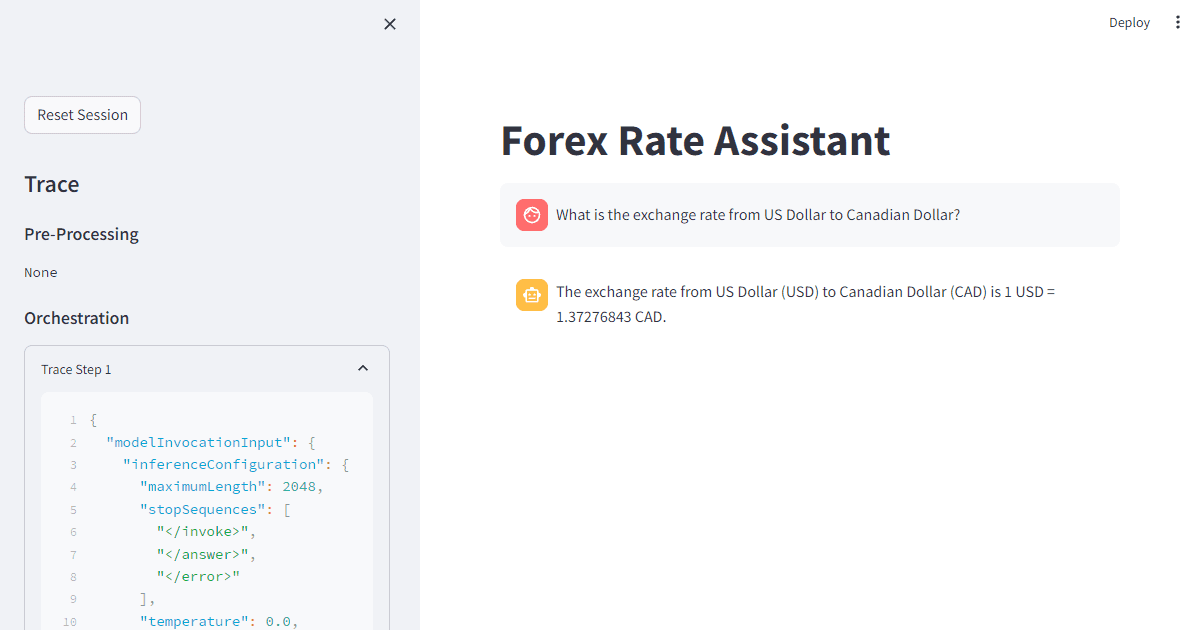Click the Trace heading in the sidebar
Image resolution: width=1200 pixels, height=630 pixels.
click(x=52, y=184)
